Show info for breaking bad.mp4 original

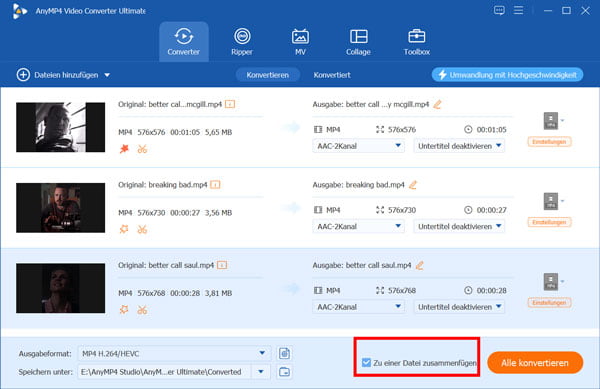[x=215, y=185]
